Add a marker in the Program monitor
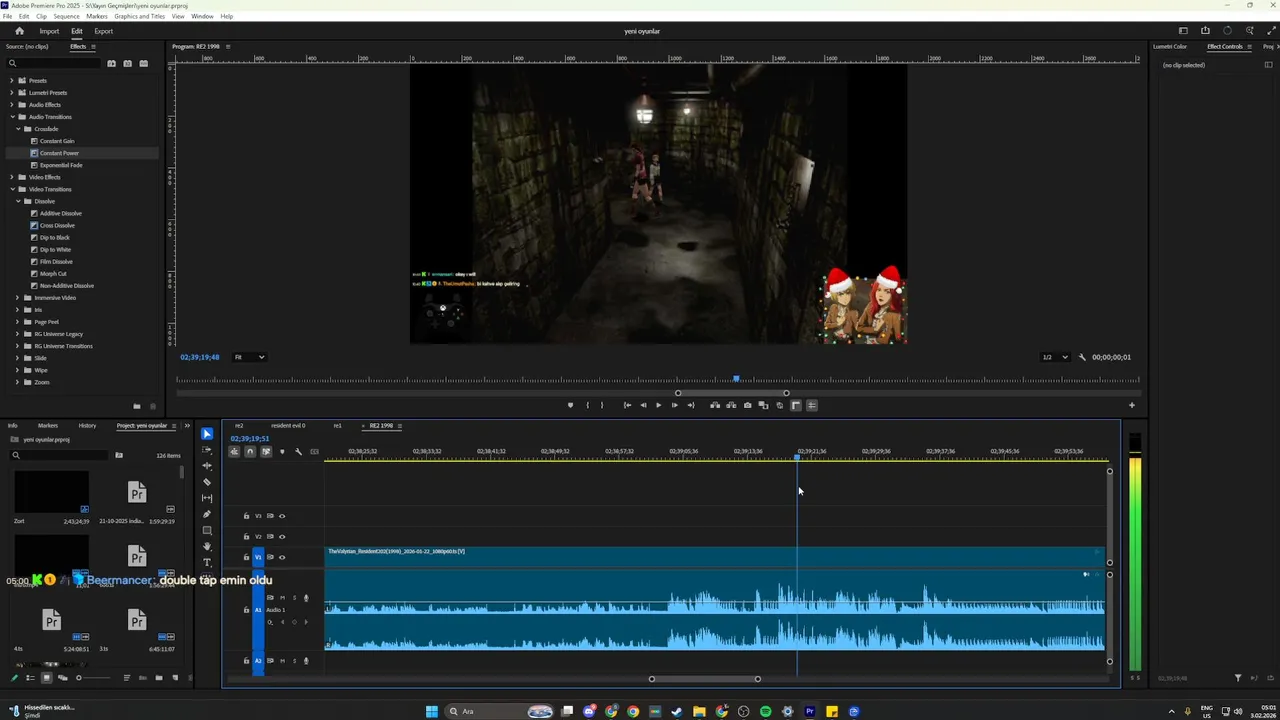Screen dimensions: 1280x720 point(570,405)
